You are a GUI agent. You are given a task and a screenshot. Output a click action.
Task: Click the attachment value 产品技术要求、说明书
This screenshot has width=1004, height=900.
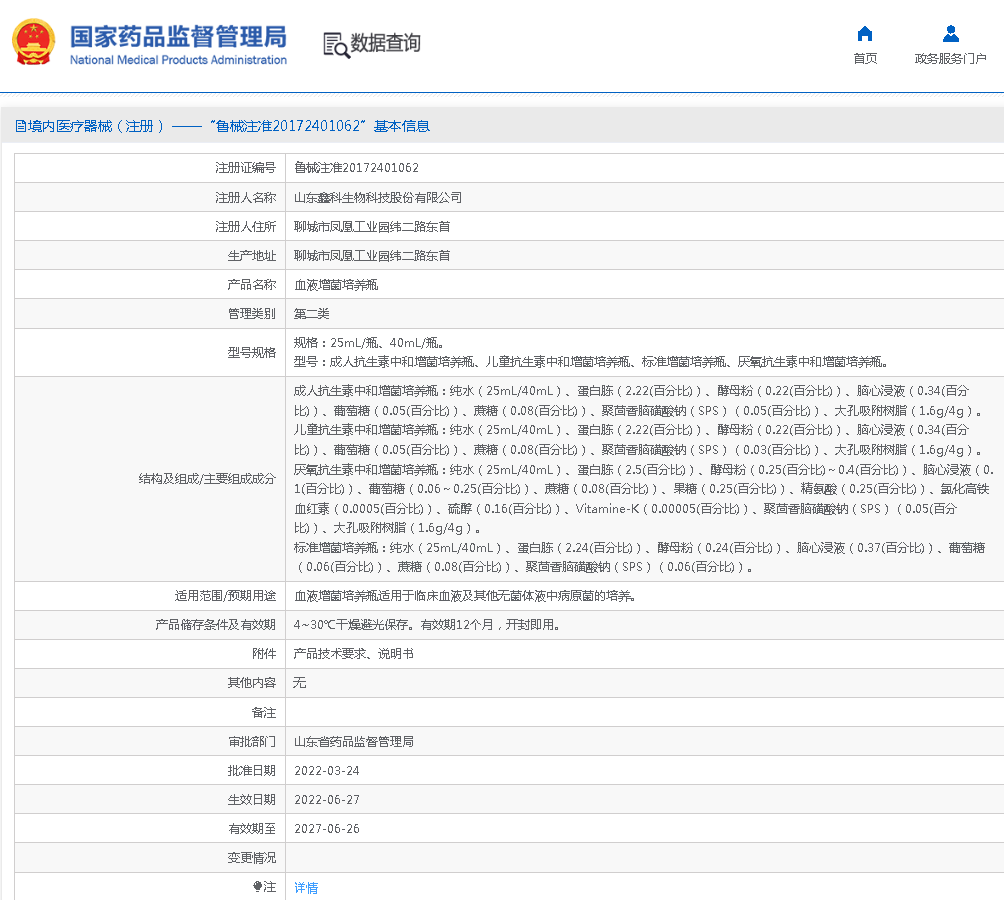pyautogui.click(x=353, y=654)
